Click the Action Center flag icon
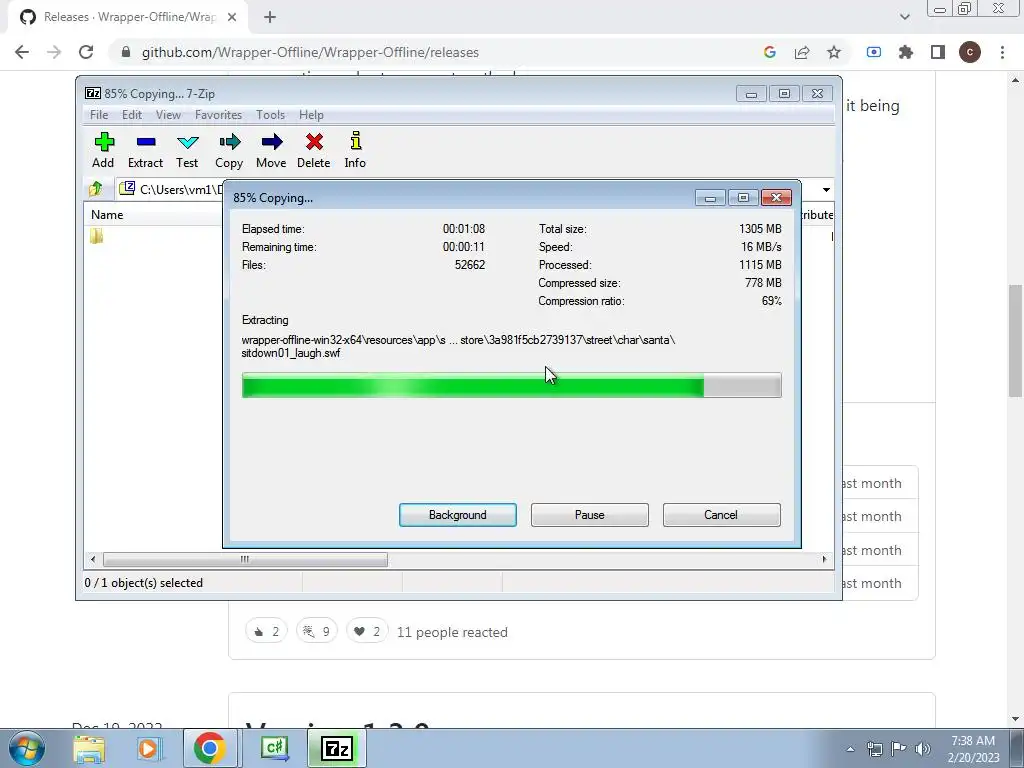Screen dimensions: 1024x768 point(899,749)
